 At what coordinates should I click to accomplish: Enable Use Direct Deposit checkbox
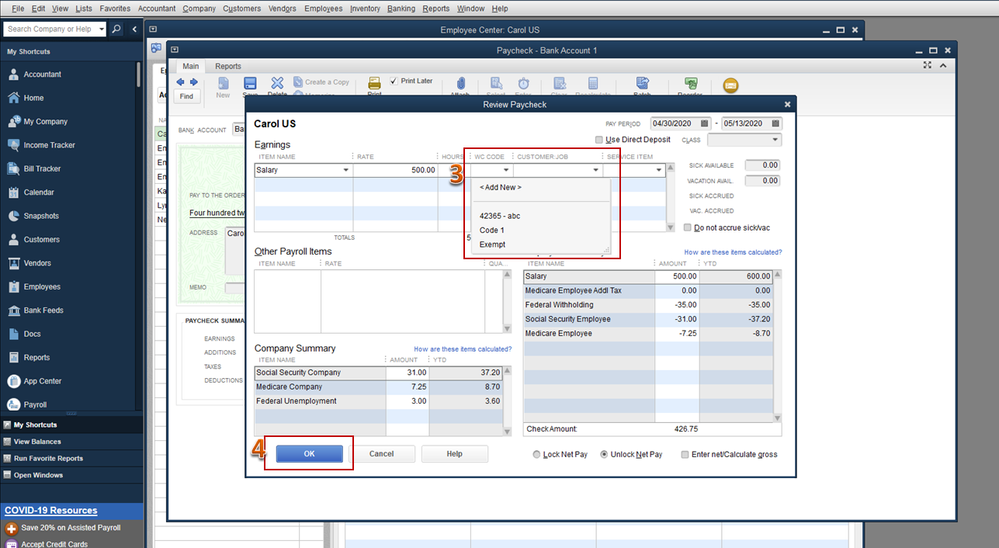[x=599, y=140]
